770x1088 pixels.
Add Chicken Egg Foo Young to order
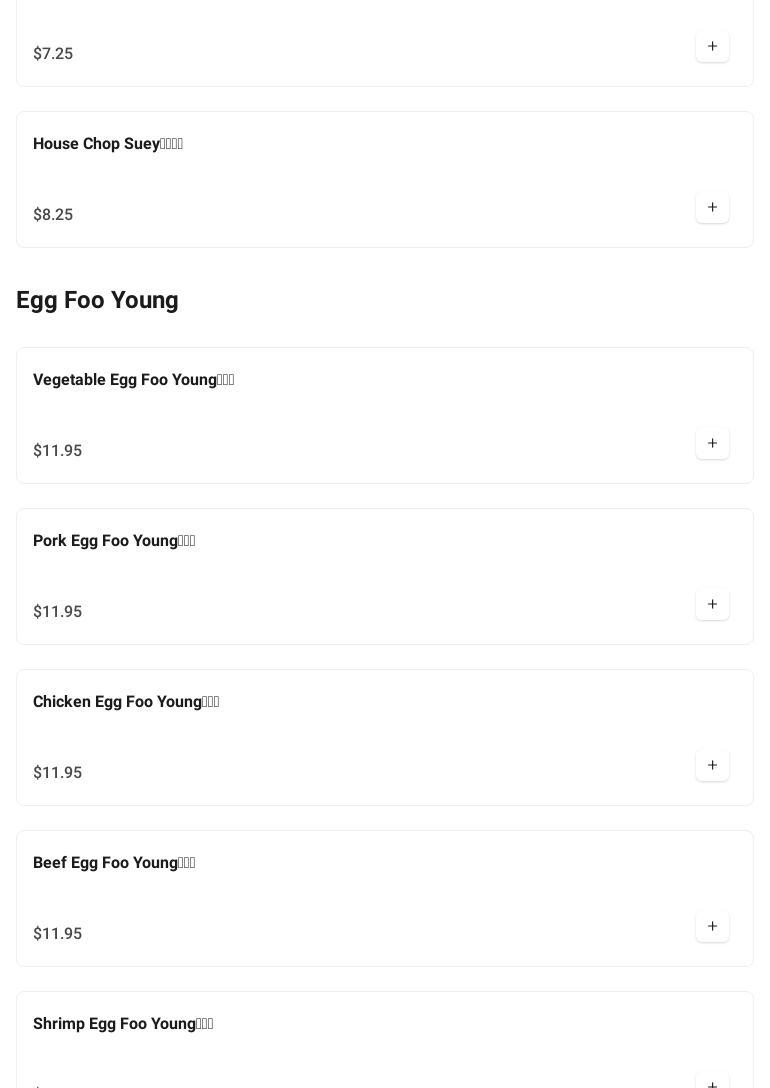(712, 766)
